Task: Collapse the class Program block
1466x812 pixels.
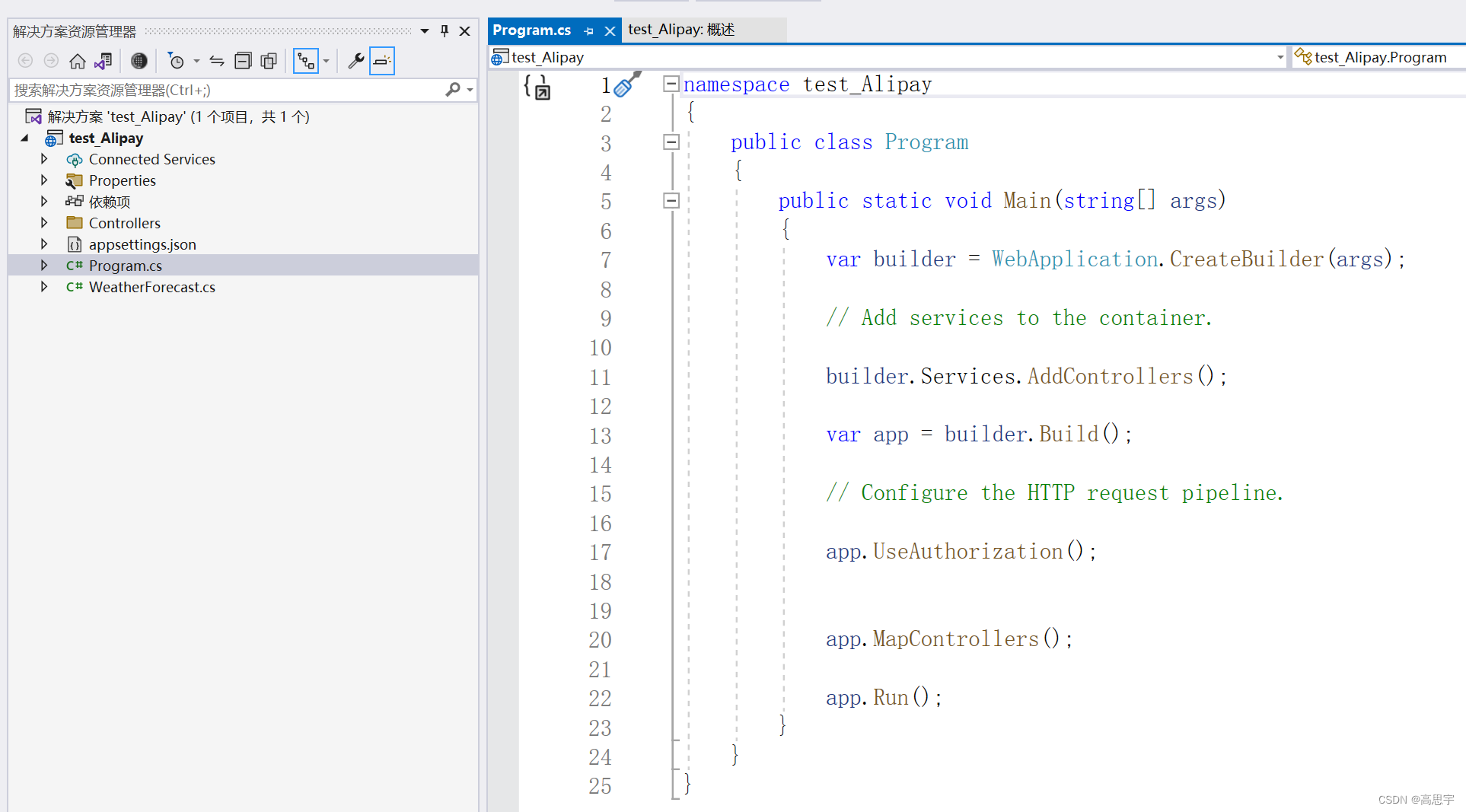Action: click(x=671, y=142)
